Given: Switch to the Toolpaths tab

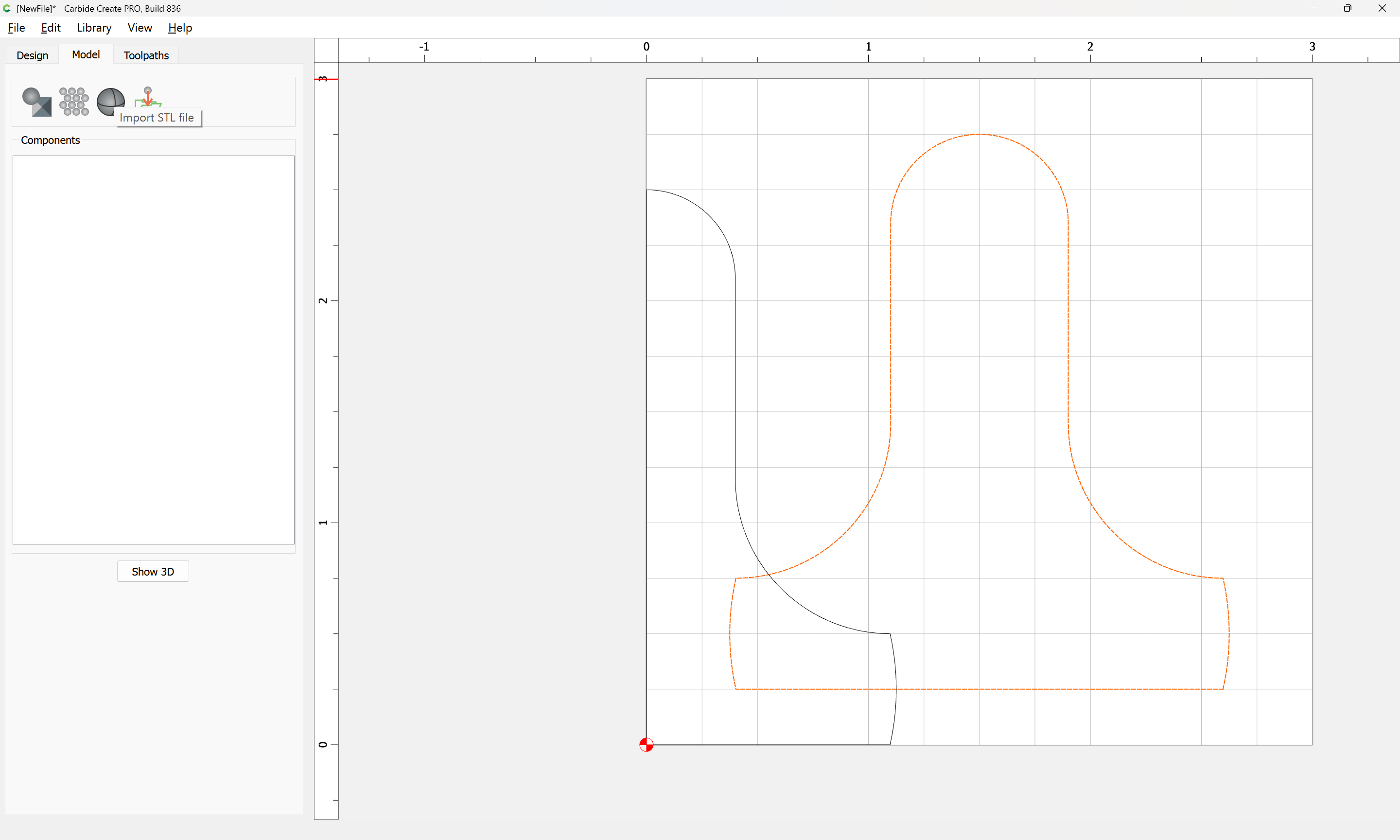Looking at the screenshot, I should coord(146,55).
